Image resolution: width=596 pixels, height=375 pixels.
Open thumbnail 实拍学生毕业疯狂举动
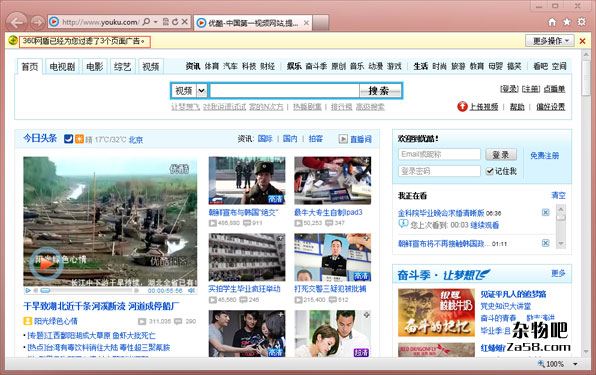tap(247, 258)
